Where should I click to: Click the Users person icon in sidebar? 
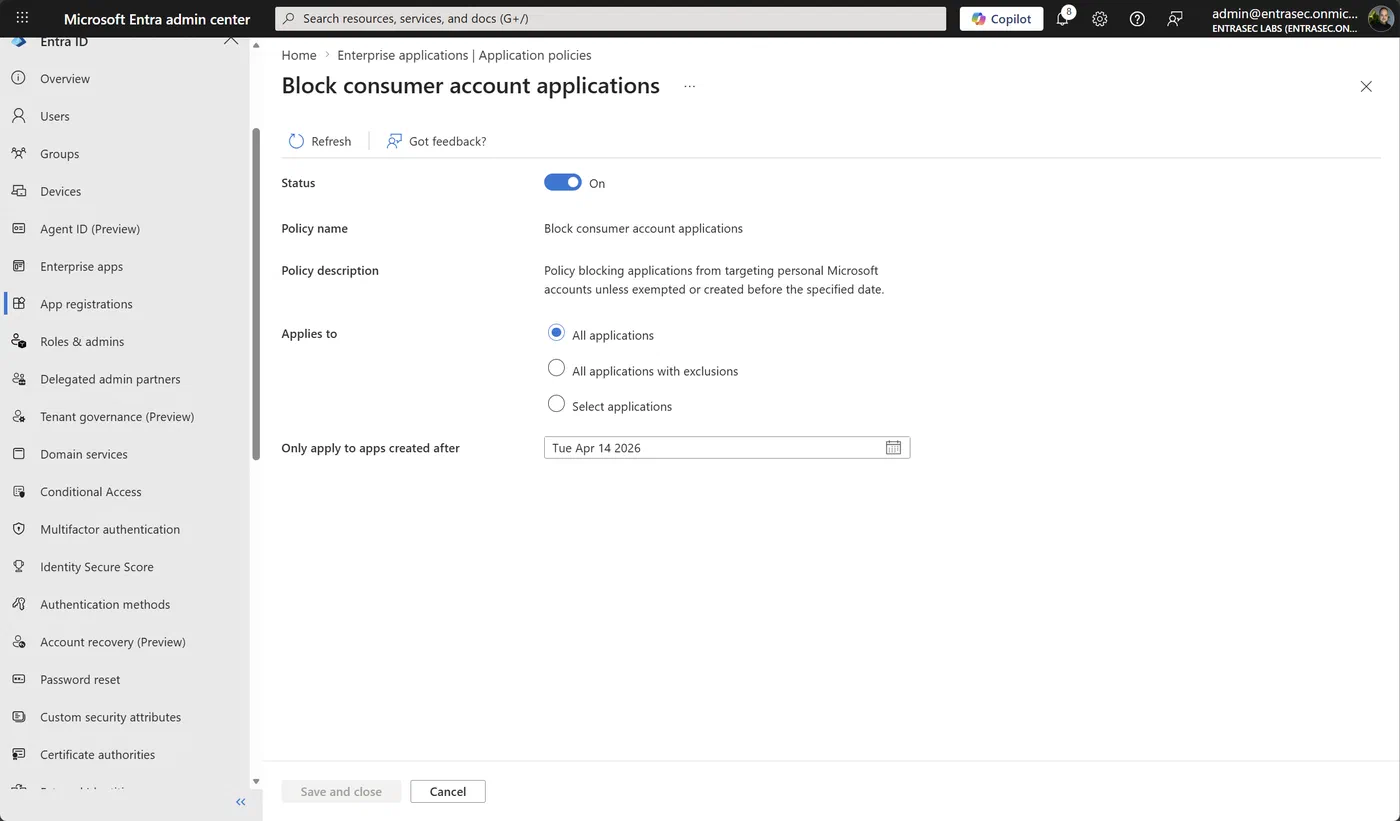coord(18,116)
